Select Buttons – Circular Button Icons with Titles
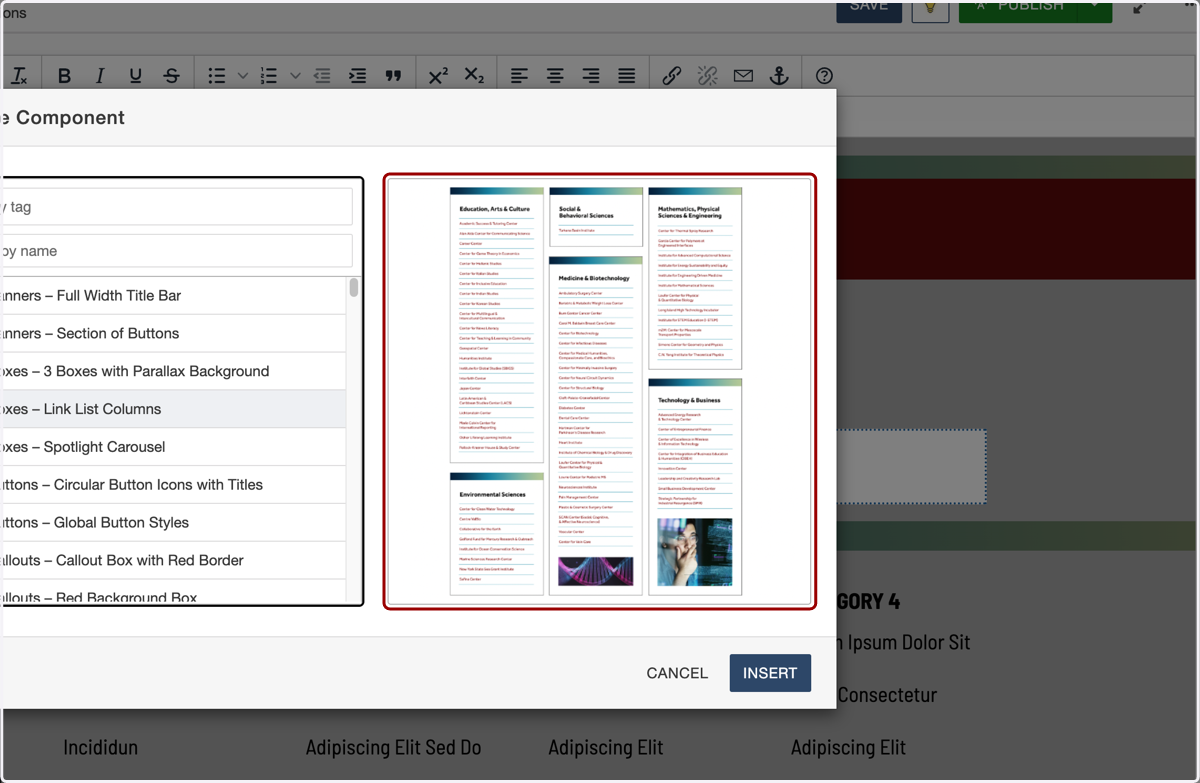1200x783 pixels. point(174,485)
